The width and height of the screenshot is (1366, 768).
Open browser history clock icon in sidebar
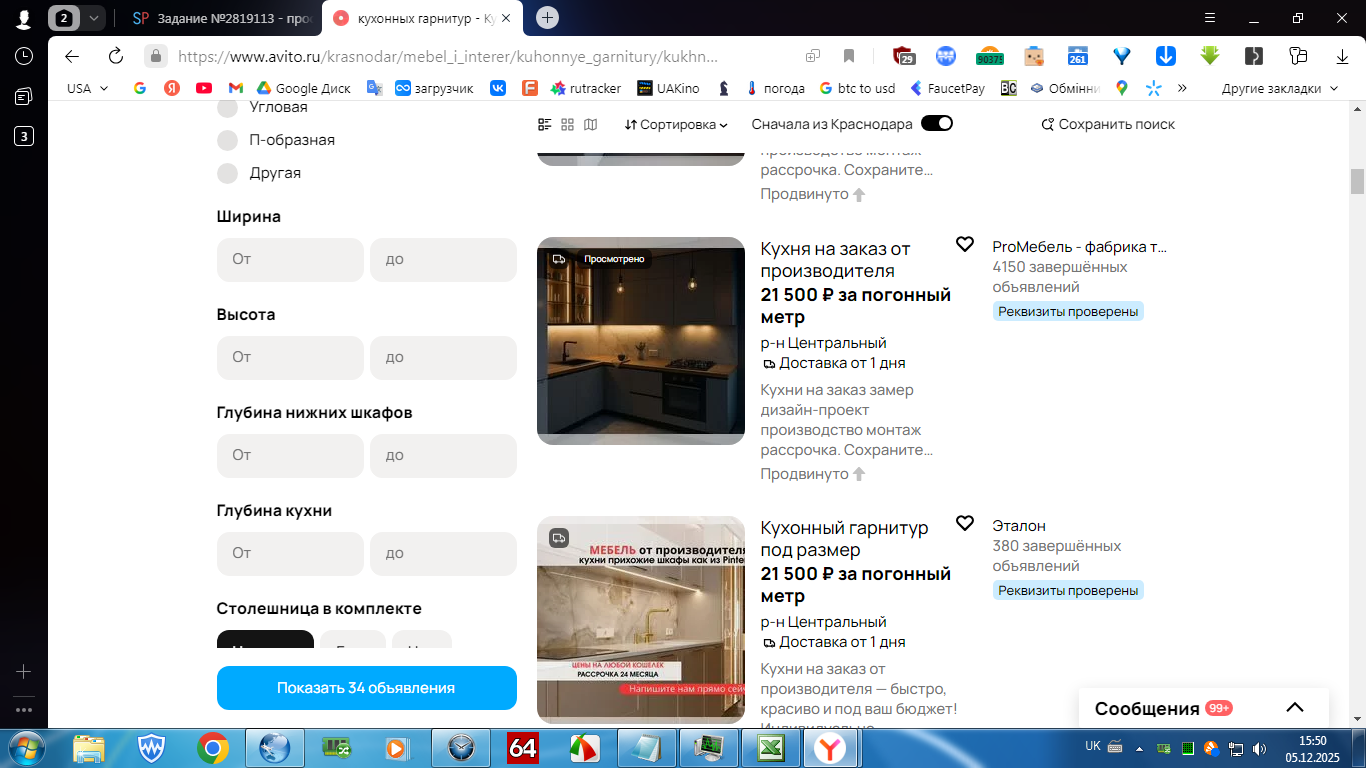[x=24, y=56]
